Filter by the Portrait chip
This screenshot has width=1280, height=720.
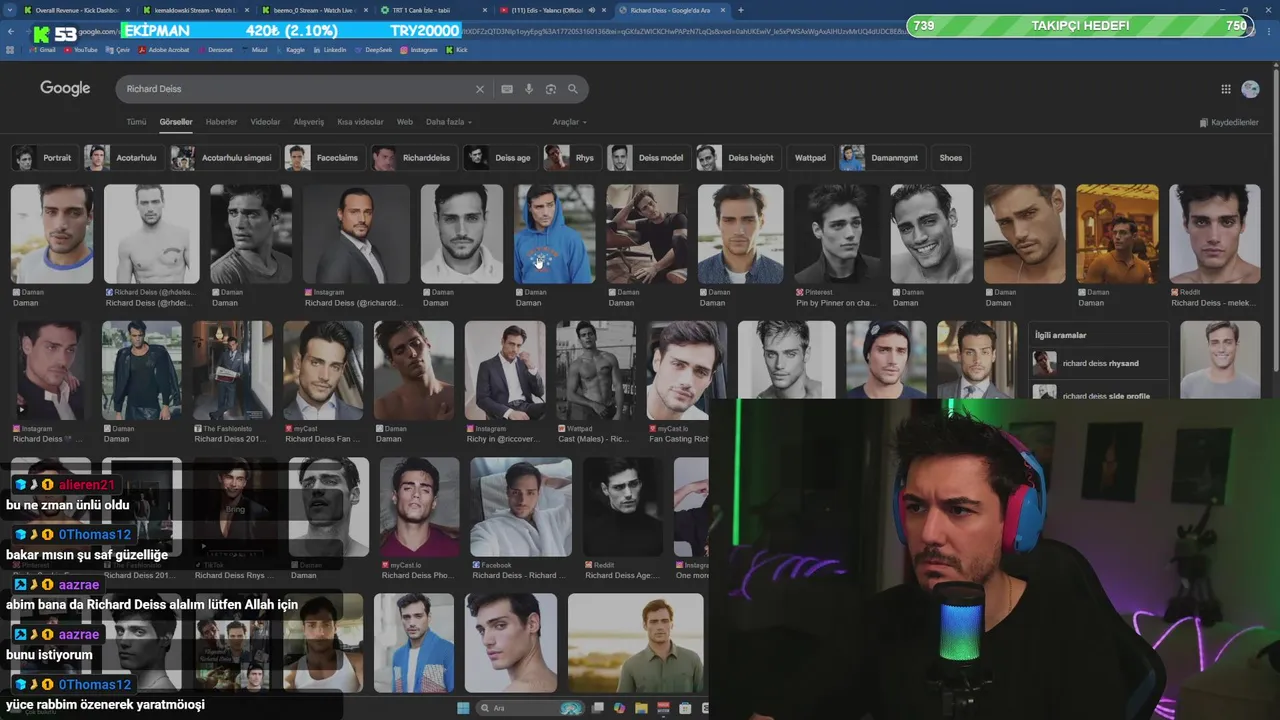coord(45,158)
